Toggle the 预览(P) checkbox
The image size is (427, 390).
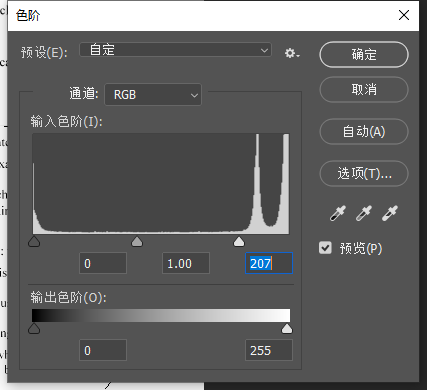tap(325, 248)
